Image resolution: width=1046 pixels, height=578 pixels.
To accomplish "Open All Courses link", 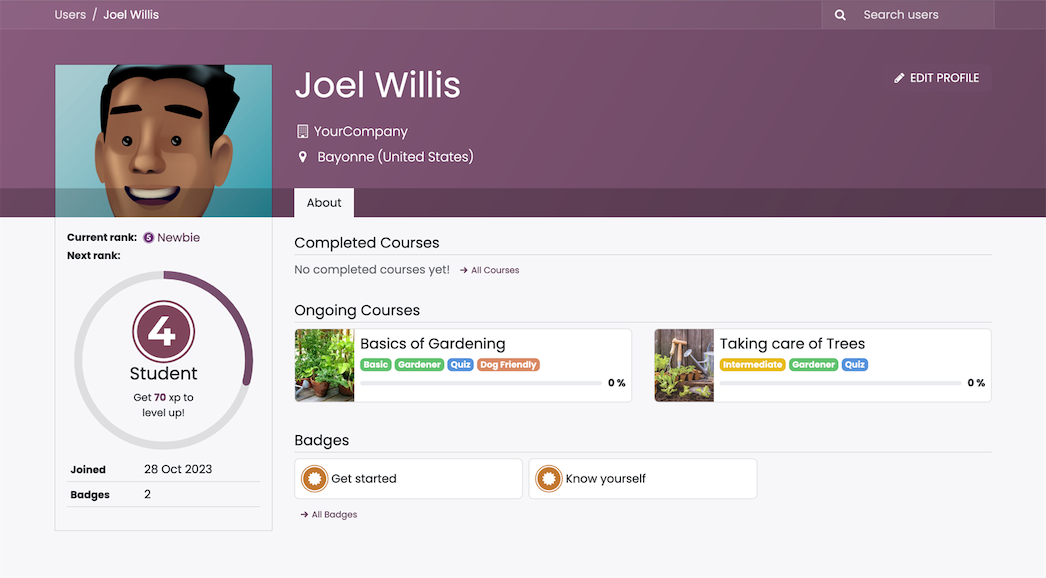I will [494, 269].
